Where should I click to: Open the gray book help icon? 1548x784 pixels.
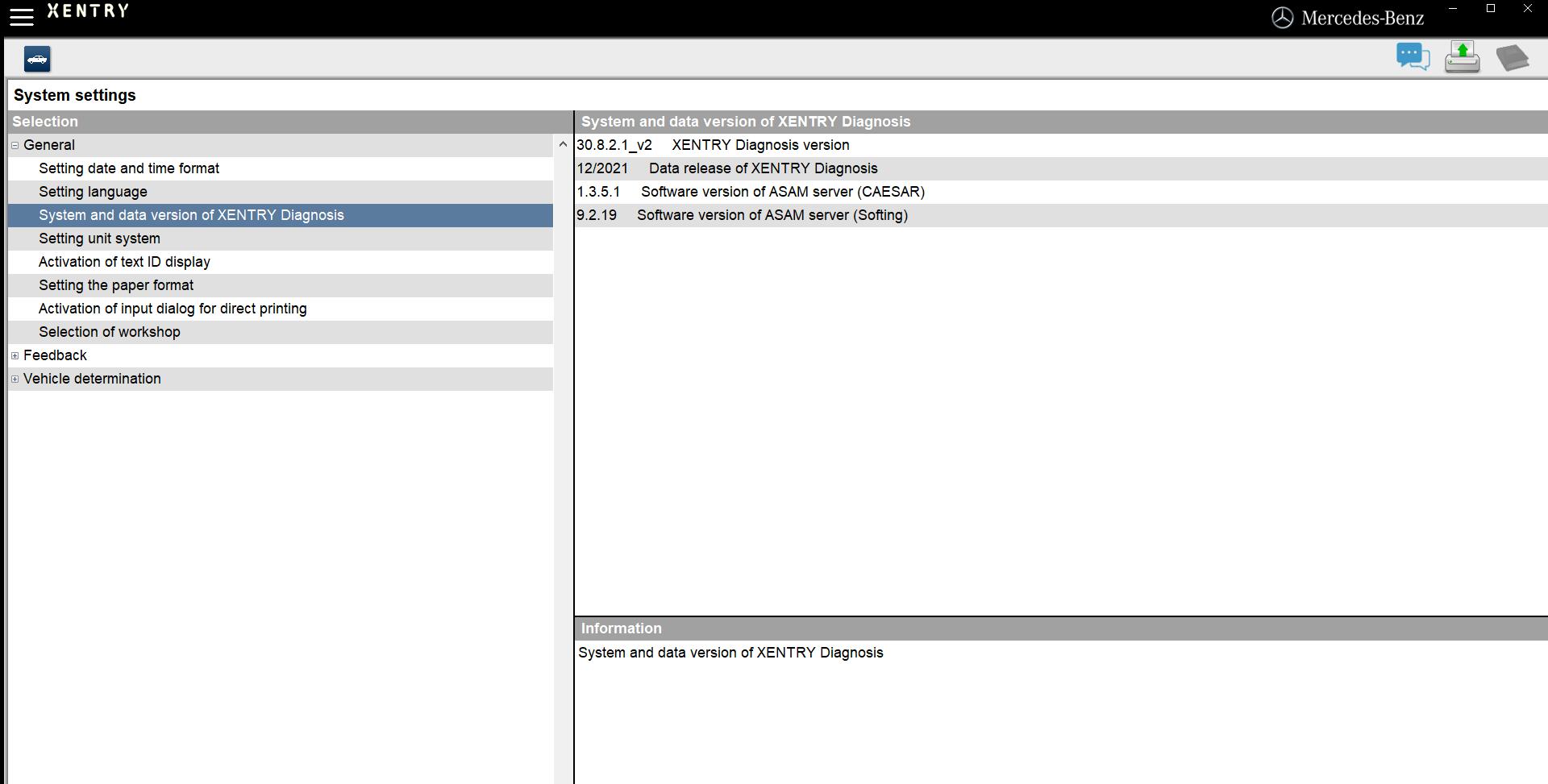point(1513,58)
